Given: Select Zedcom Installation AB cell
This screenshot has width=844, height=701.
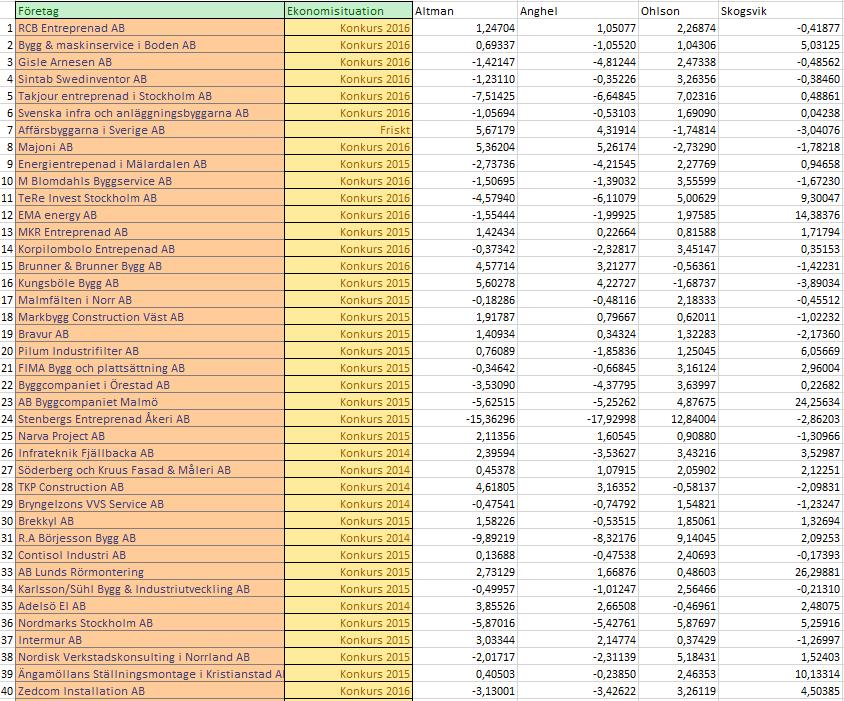Looking at the screenshot, I should (150, 691).
